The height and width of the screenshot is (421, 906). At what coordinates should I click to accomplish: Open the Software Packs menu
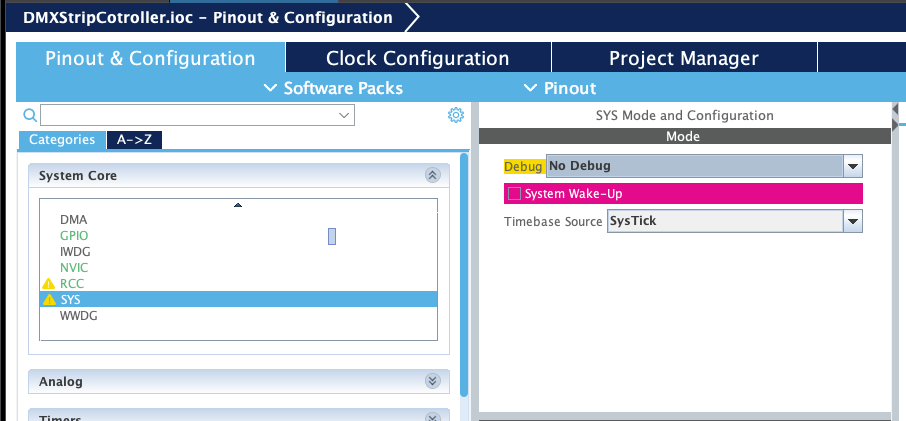pos(333,88)
